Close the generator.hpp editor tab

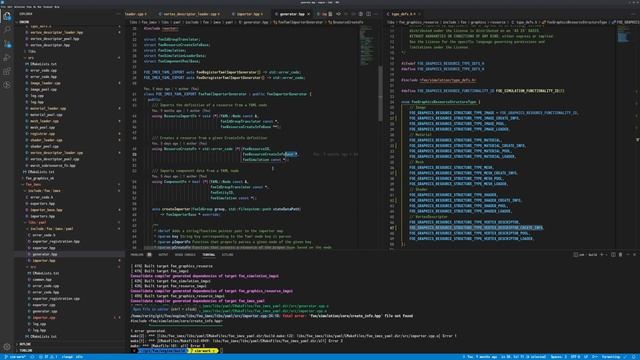coord(309,14)
